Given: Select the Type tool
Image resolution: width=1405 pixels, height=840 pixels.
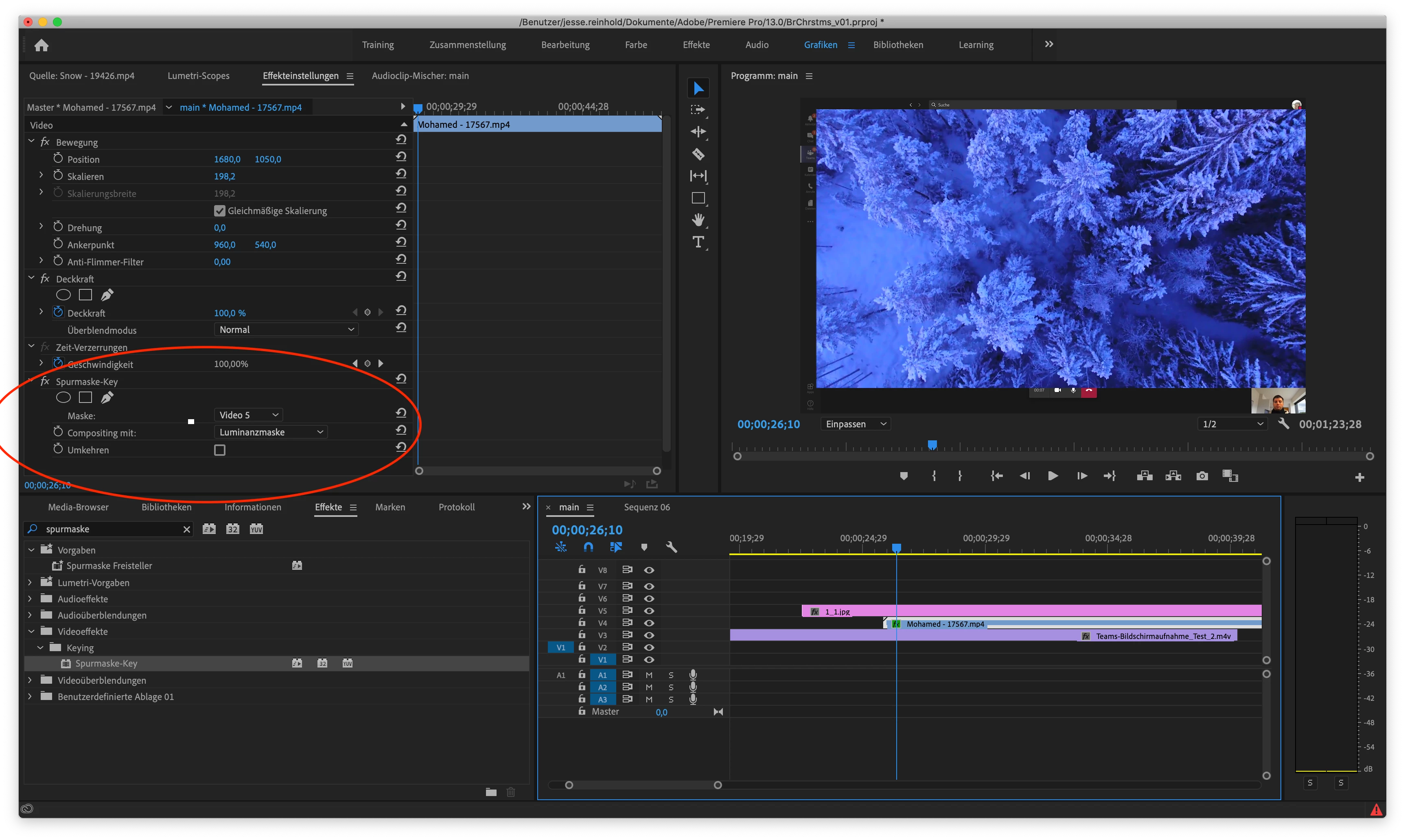Looking at the screenshot, I should (698, 242).
